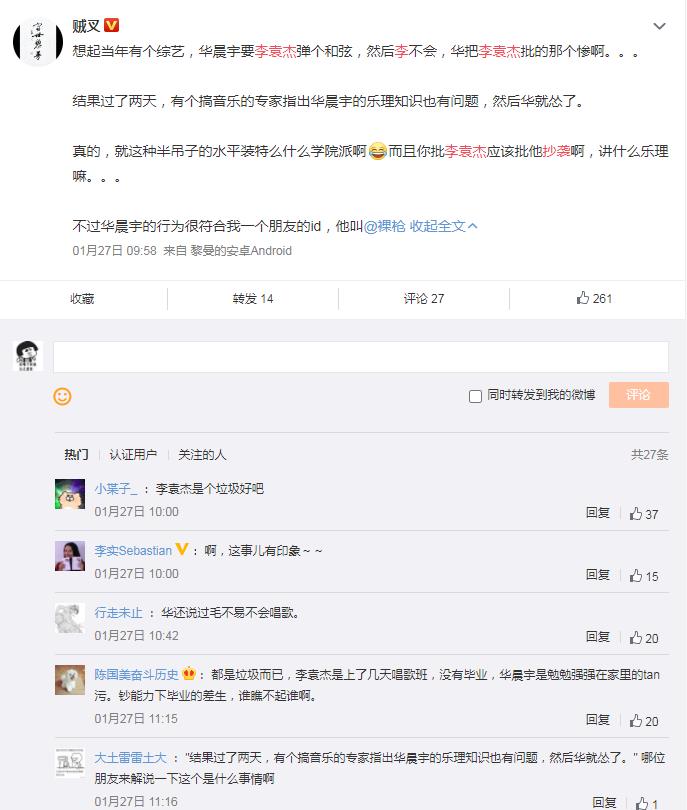The image size is (687, 810).
Task: Click the thumbs-up icon with 261 likes
Action: pos(583,298)
